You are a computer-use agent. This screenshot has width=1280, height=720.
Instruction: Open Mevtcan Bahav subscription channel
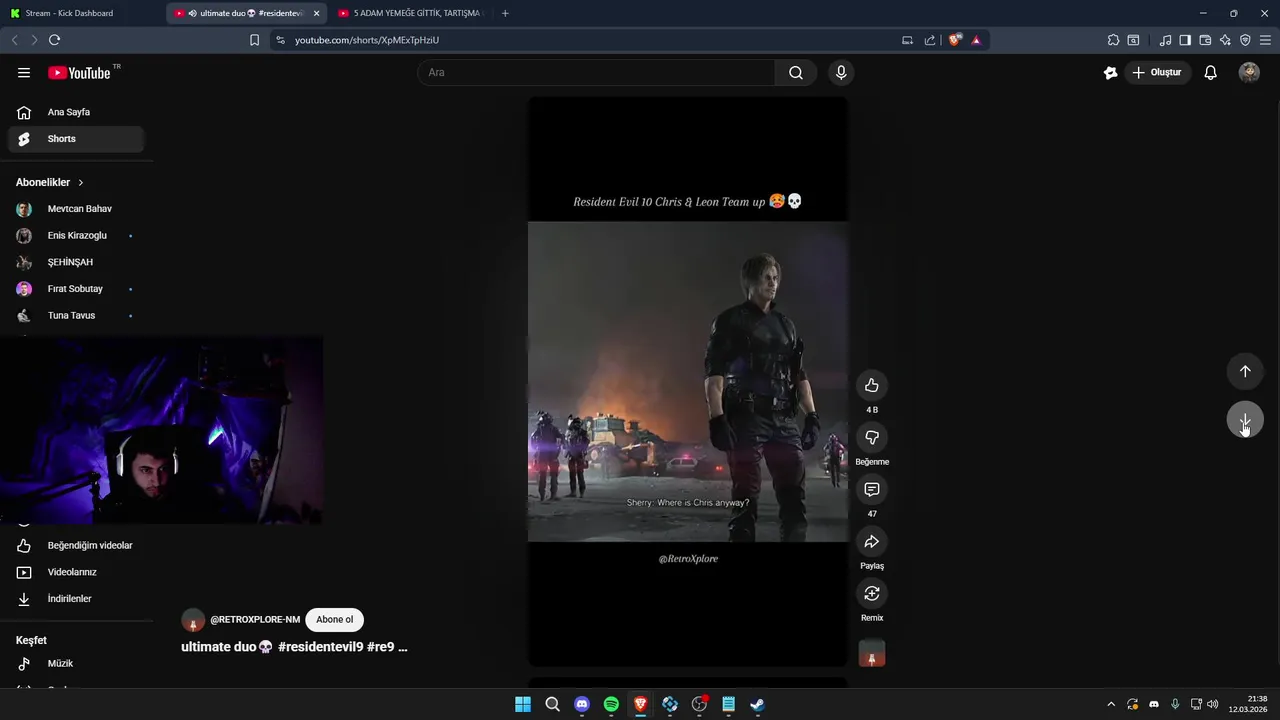tap(76, 209)
